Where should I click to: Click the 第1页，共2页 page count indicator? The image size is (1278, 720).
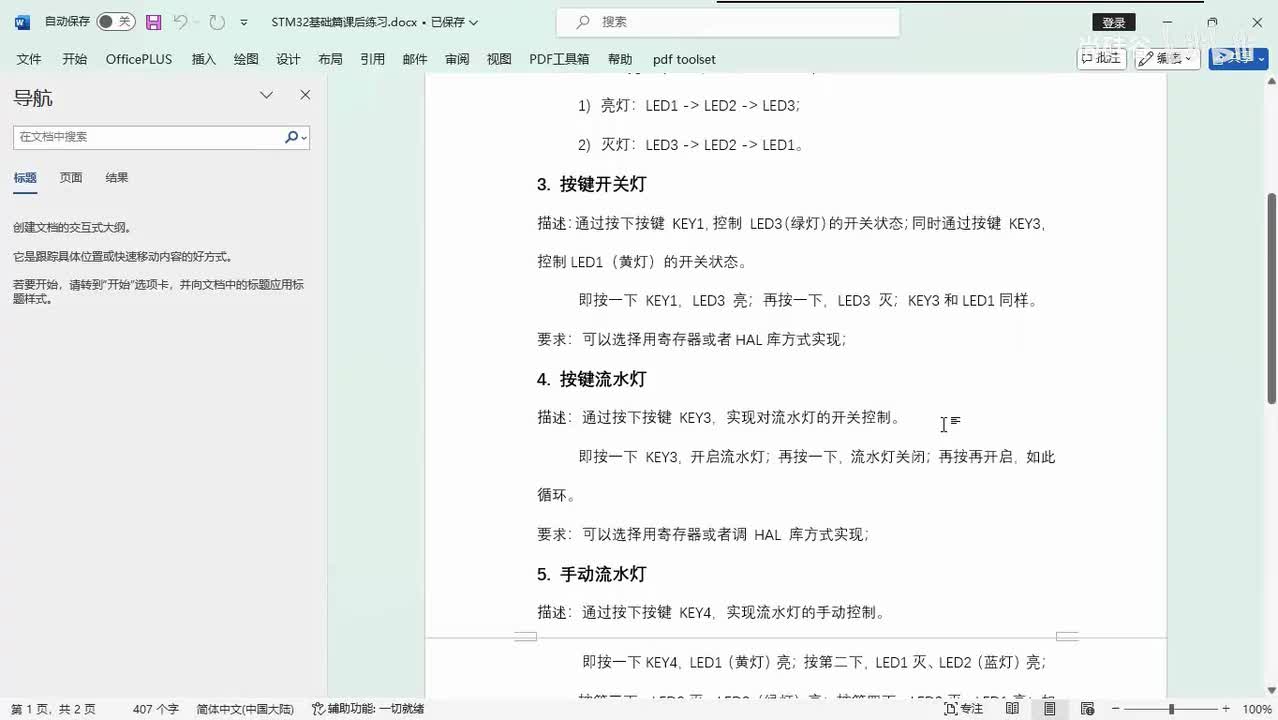53,709
